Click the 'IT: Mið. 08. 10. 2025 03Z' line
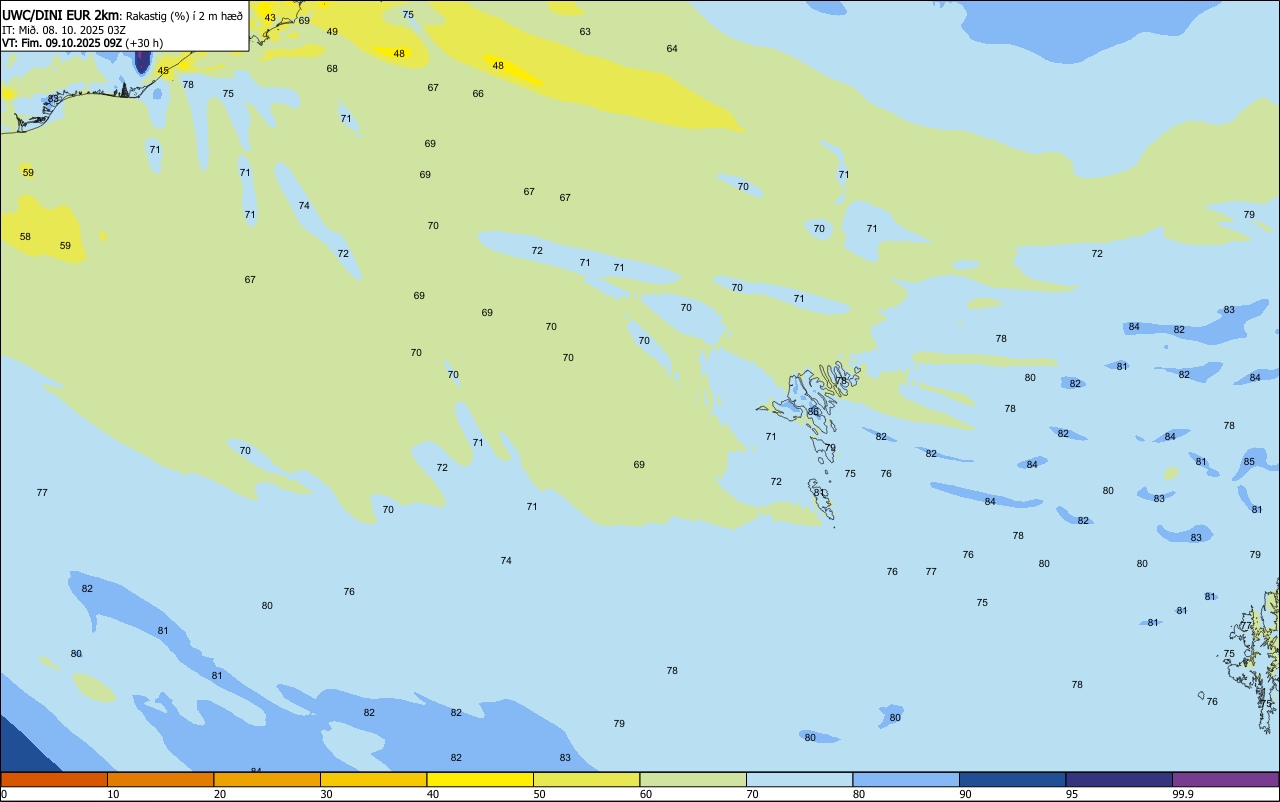This screenshot has width=1280, height=802. (64, 29)
